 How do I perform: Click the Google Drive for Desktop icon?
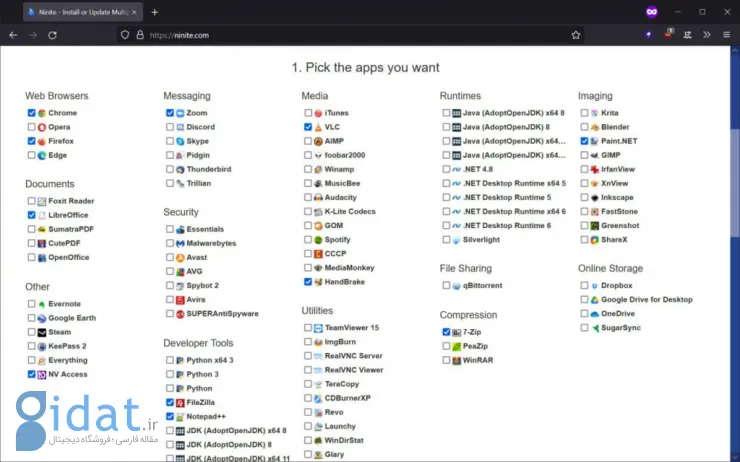pyautogui.click(x=595, y=300)
